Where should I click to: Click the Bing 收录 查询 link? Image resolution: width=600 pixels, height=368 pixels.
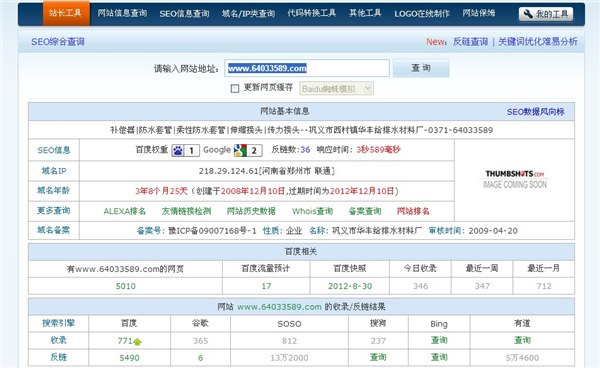[439, 340]
